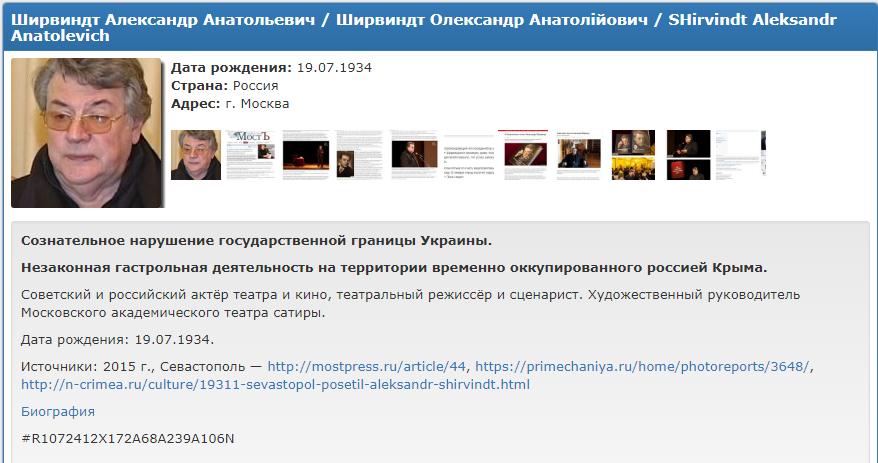Open the eighth thumbnail with seated man photo
Screen dimensions: 878x463
click(578, 155)
